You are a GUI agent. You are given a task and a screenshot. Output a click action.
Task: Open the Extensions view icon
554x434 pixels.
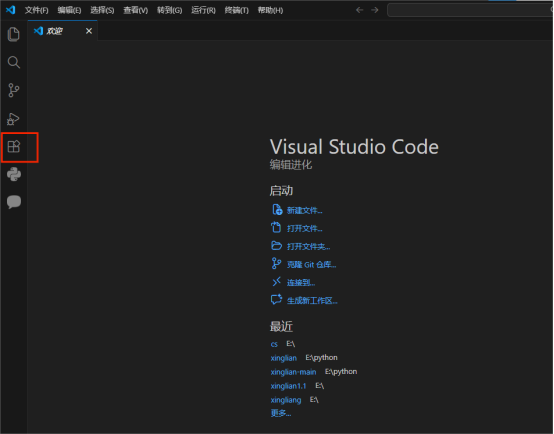[x=14, y=146]
